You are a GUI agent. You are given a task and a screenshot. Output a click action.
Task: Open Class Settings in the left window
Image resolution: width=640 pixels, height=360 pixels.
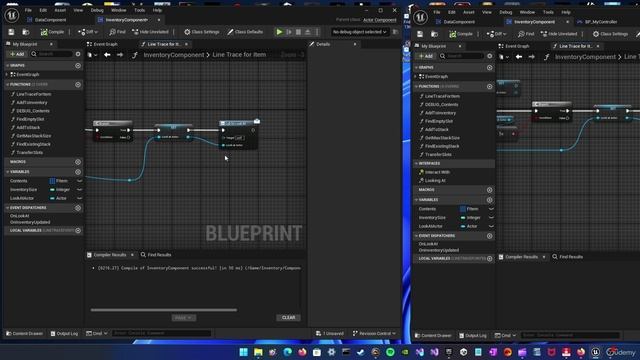pos(202,32)
